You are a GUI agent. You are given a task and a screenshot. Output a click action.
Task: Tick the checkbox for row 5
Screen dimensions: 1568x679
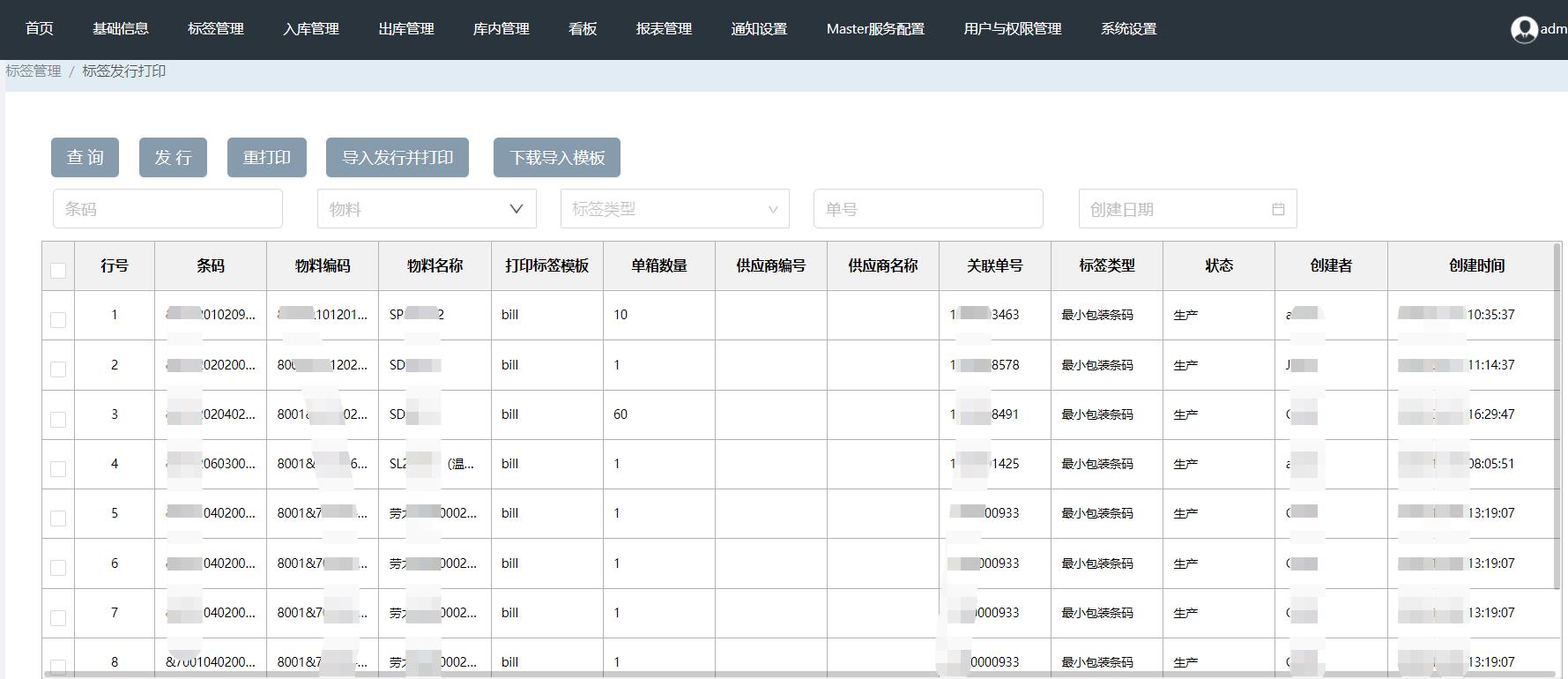(58, 518)
